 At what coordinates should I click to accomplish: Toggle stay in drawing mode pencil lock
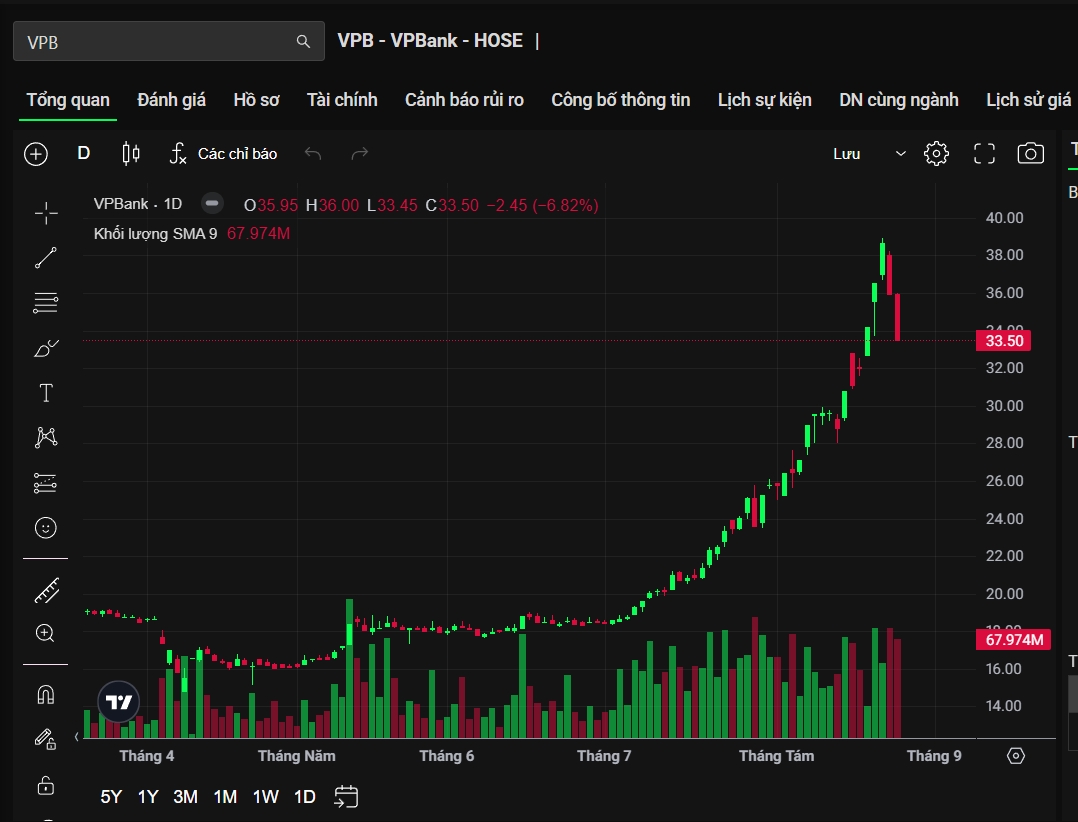[45, 739]
